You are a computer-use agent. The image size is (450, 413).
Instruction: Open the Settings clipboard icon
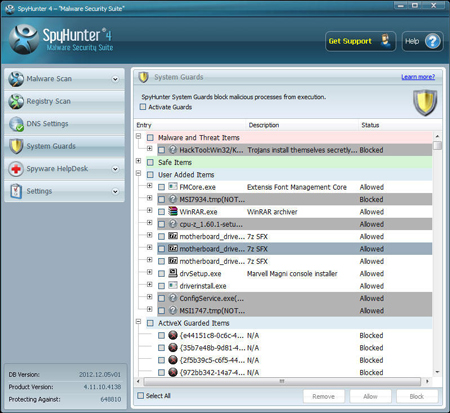[16, 191]
